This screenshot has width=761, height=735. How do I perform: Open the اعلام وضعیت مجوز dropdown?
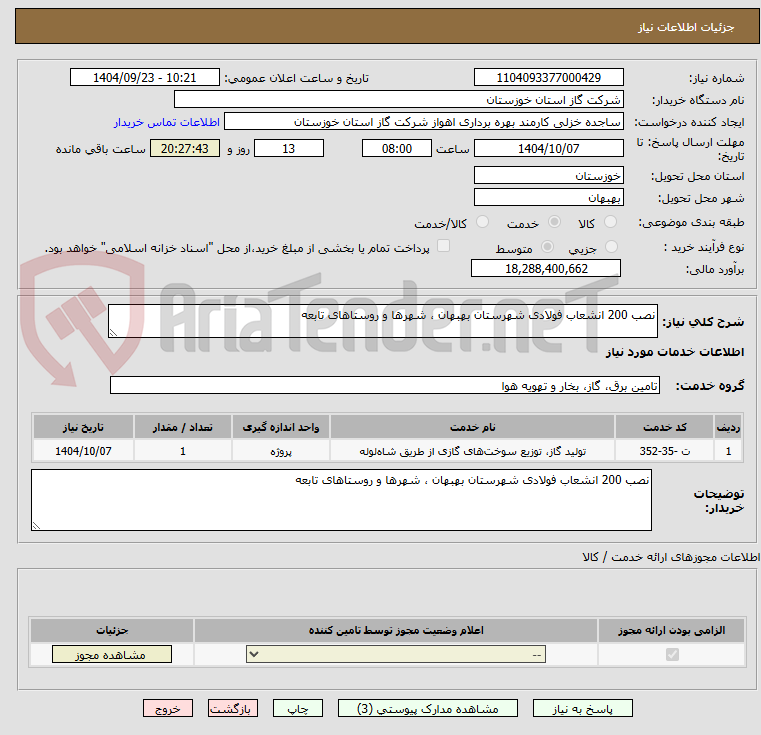coord(396,654)
